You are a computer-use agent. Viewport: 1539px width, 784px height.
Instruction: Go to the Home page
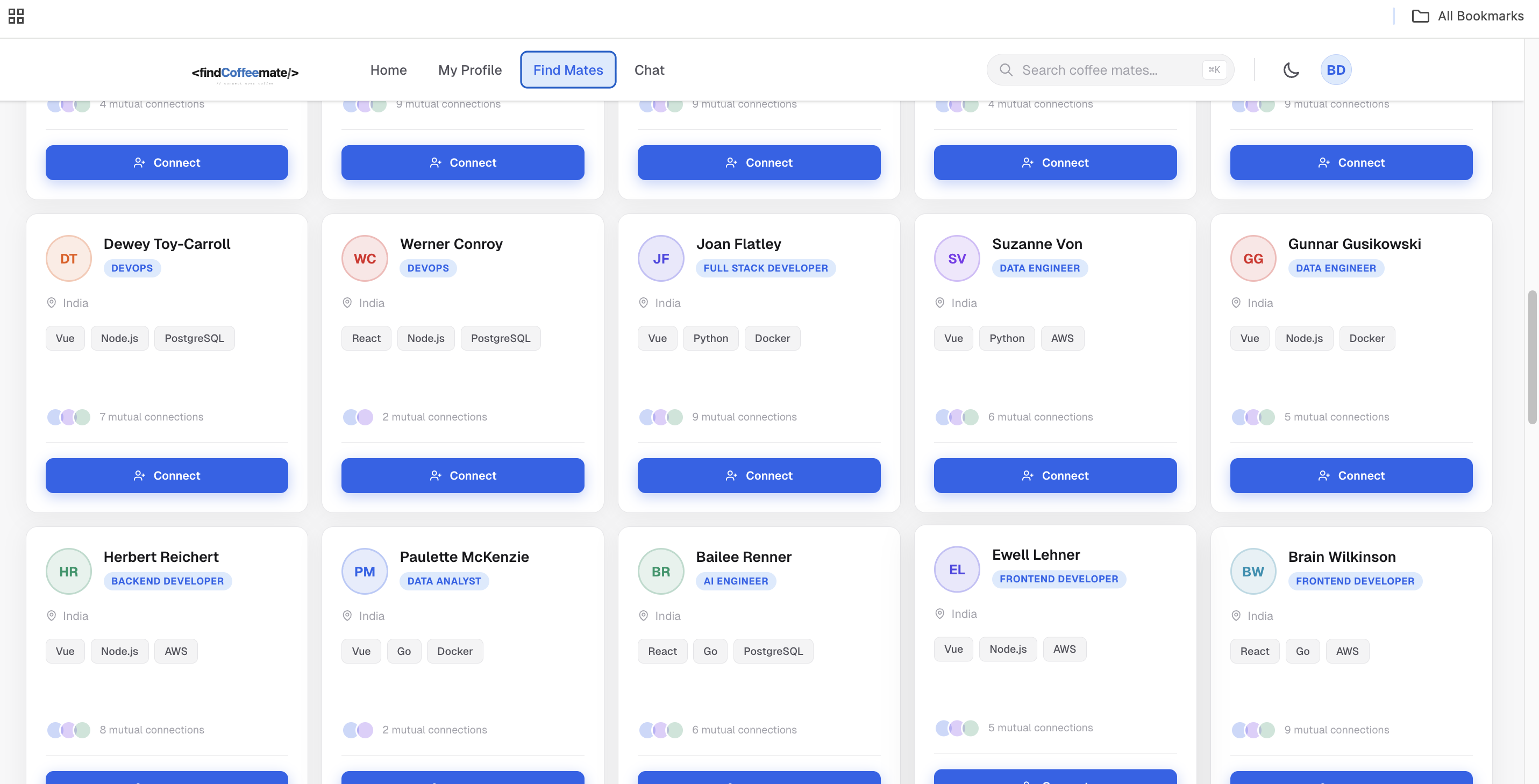point(388,70)
